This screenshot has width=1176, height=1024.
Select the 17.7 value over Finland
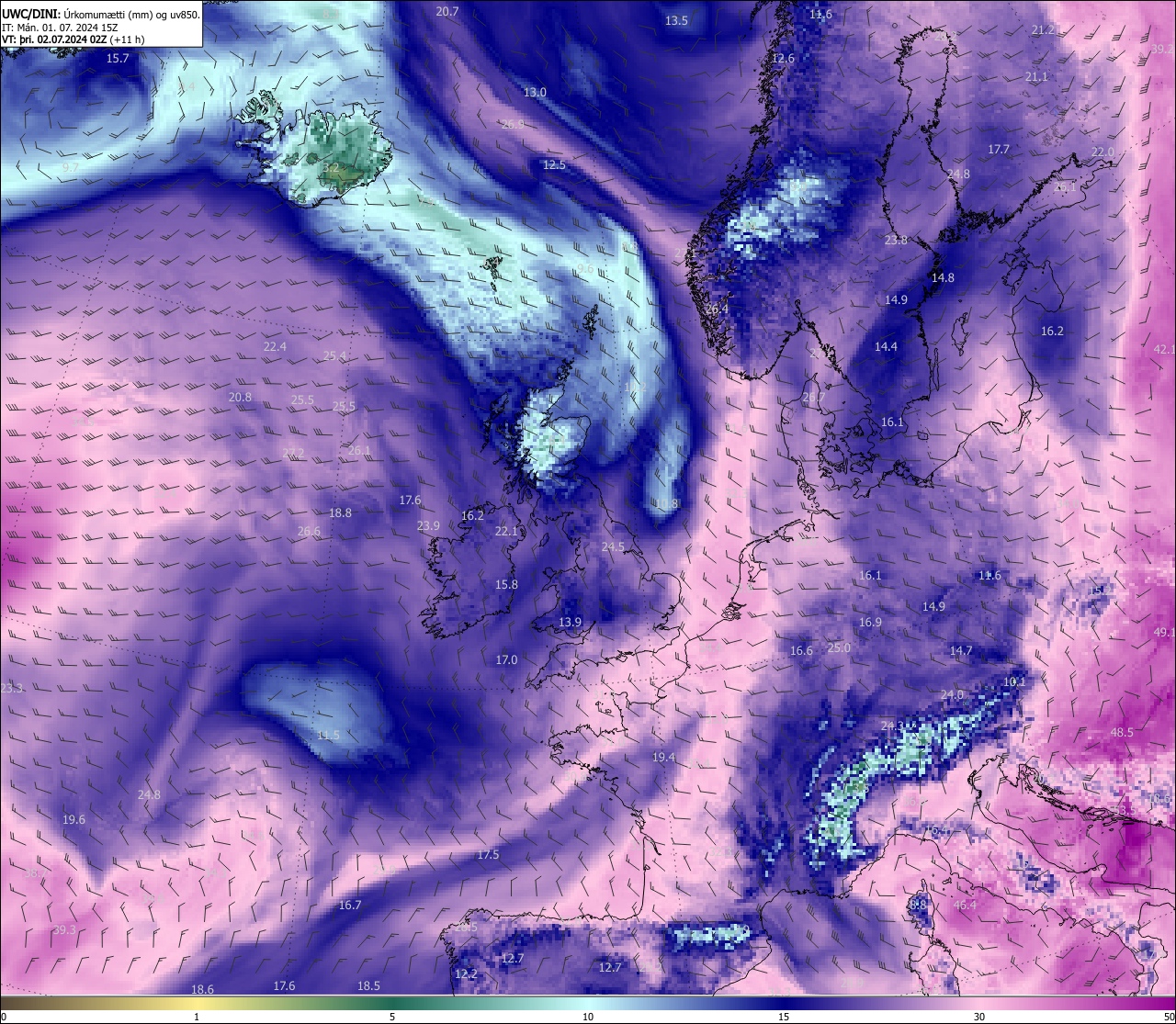click(x=999, y=149)
